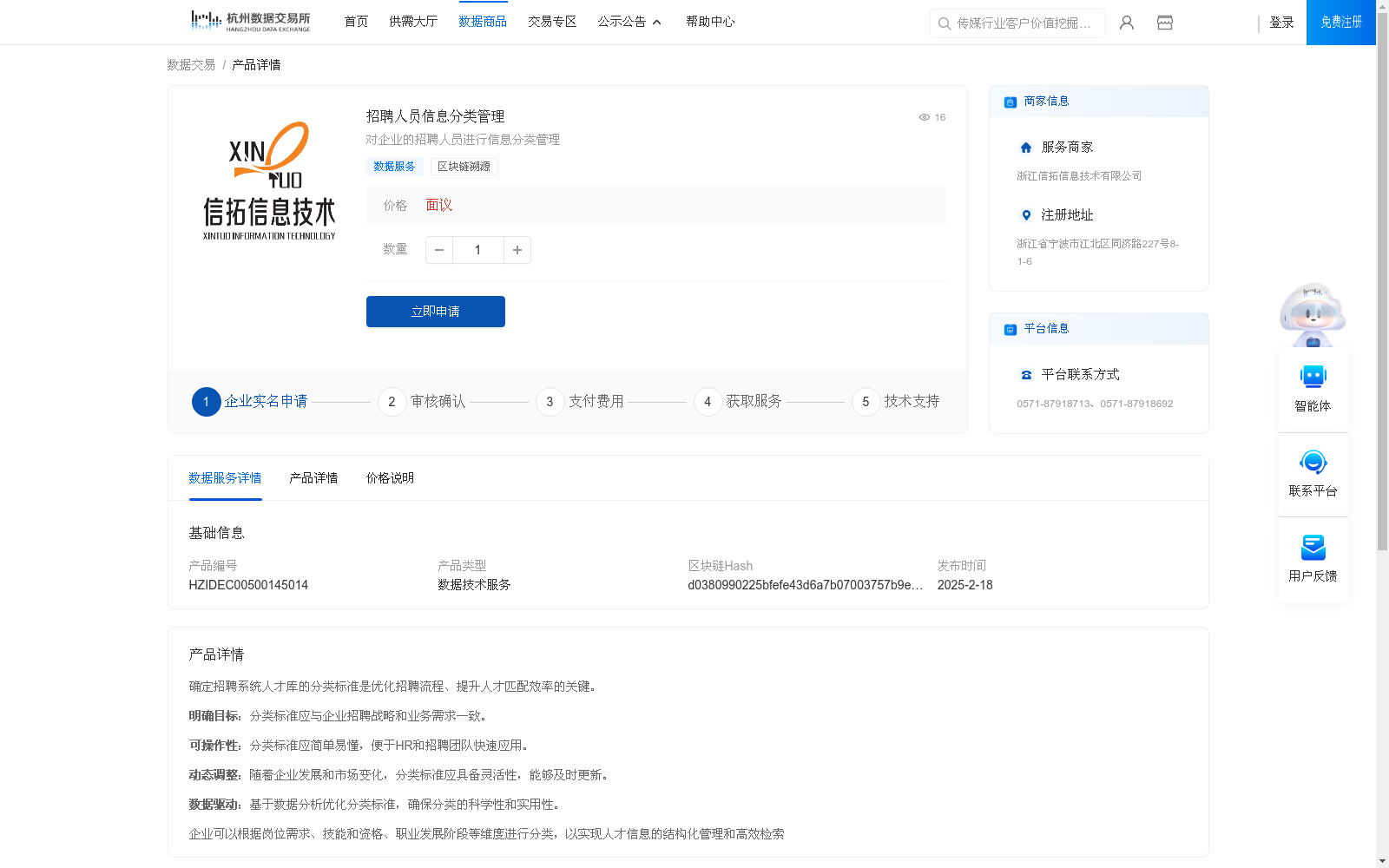
Task: Click the view count eye icon
Action: pos(925,117)
